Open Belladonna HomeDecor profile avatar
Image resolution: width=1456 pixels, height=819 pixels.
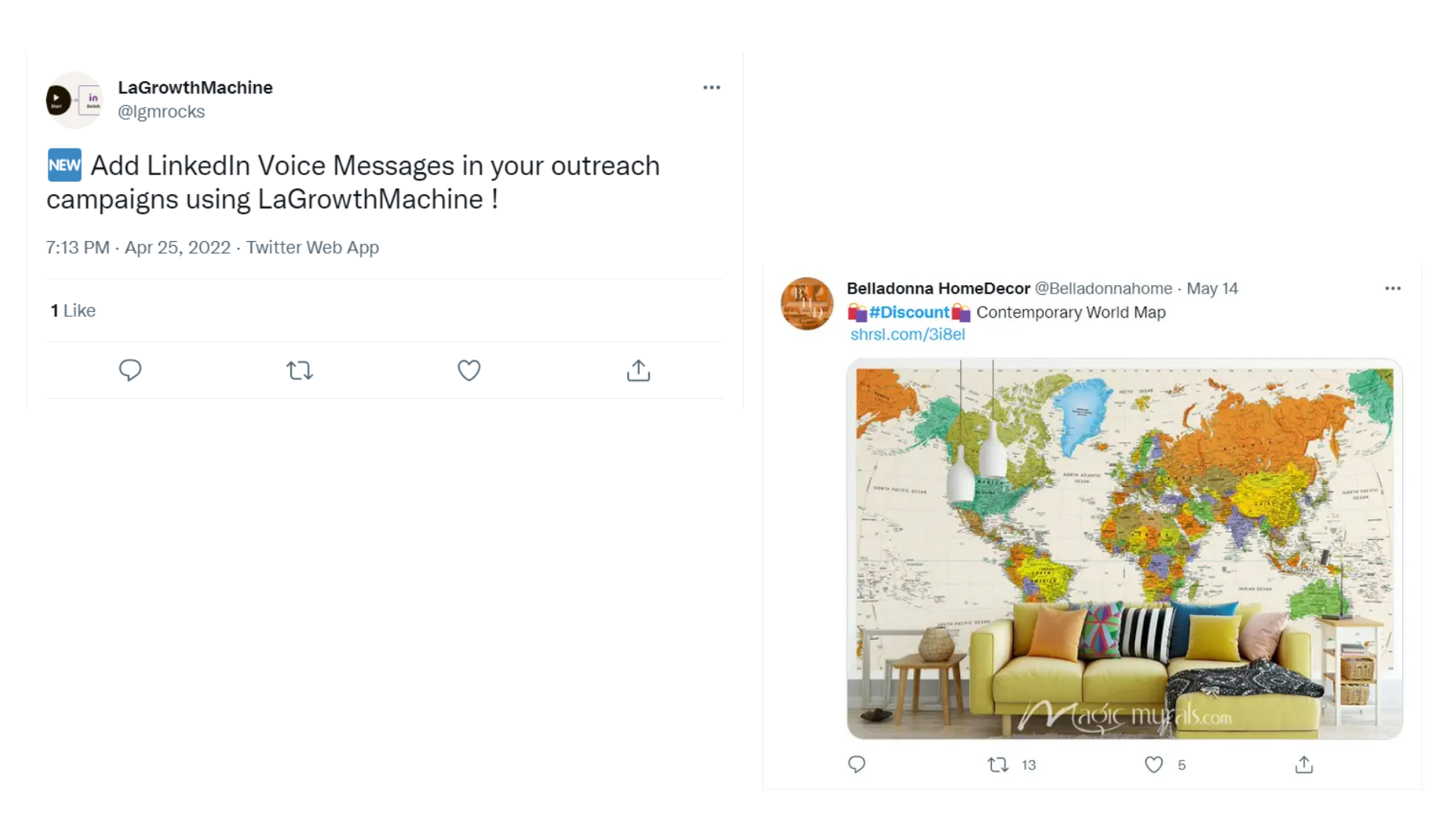(x=807, y=303)
